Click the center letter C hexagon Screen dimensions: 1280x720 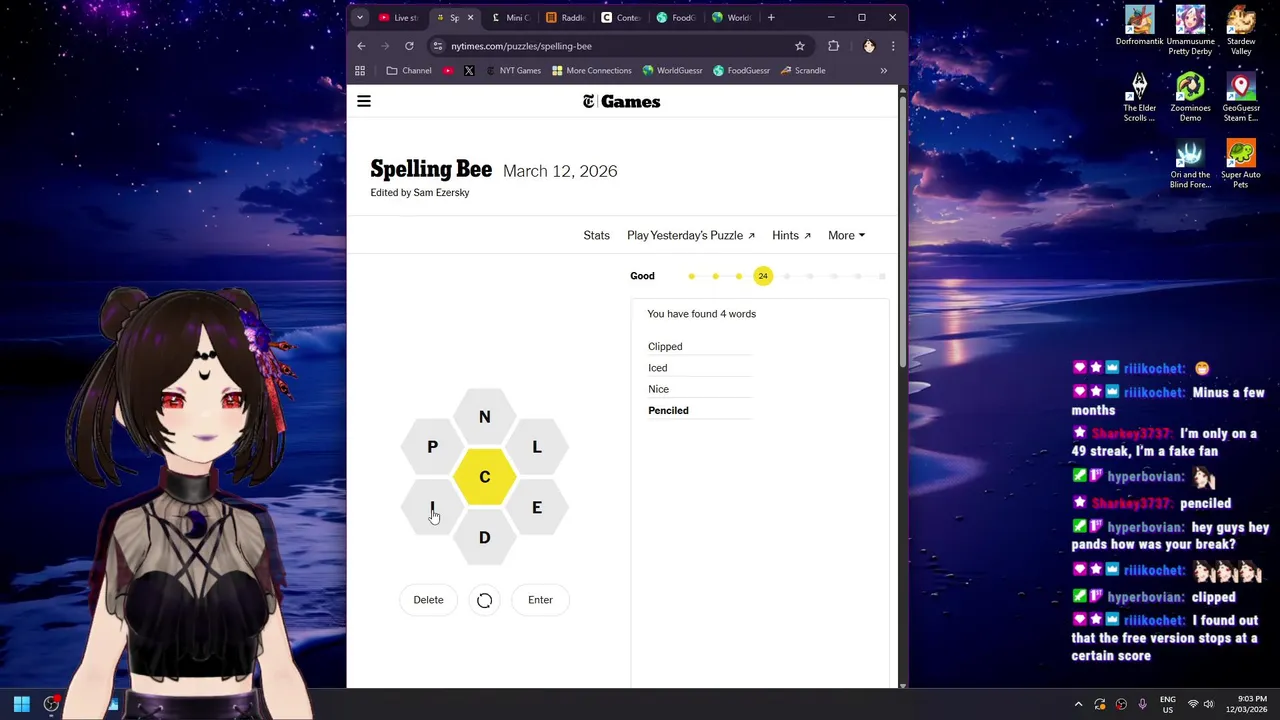pos(485,477)
